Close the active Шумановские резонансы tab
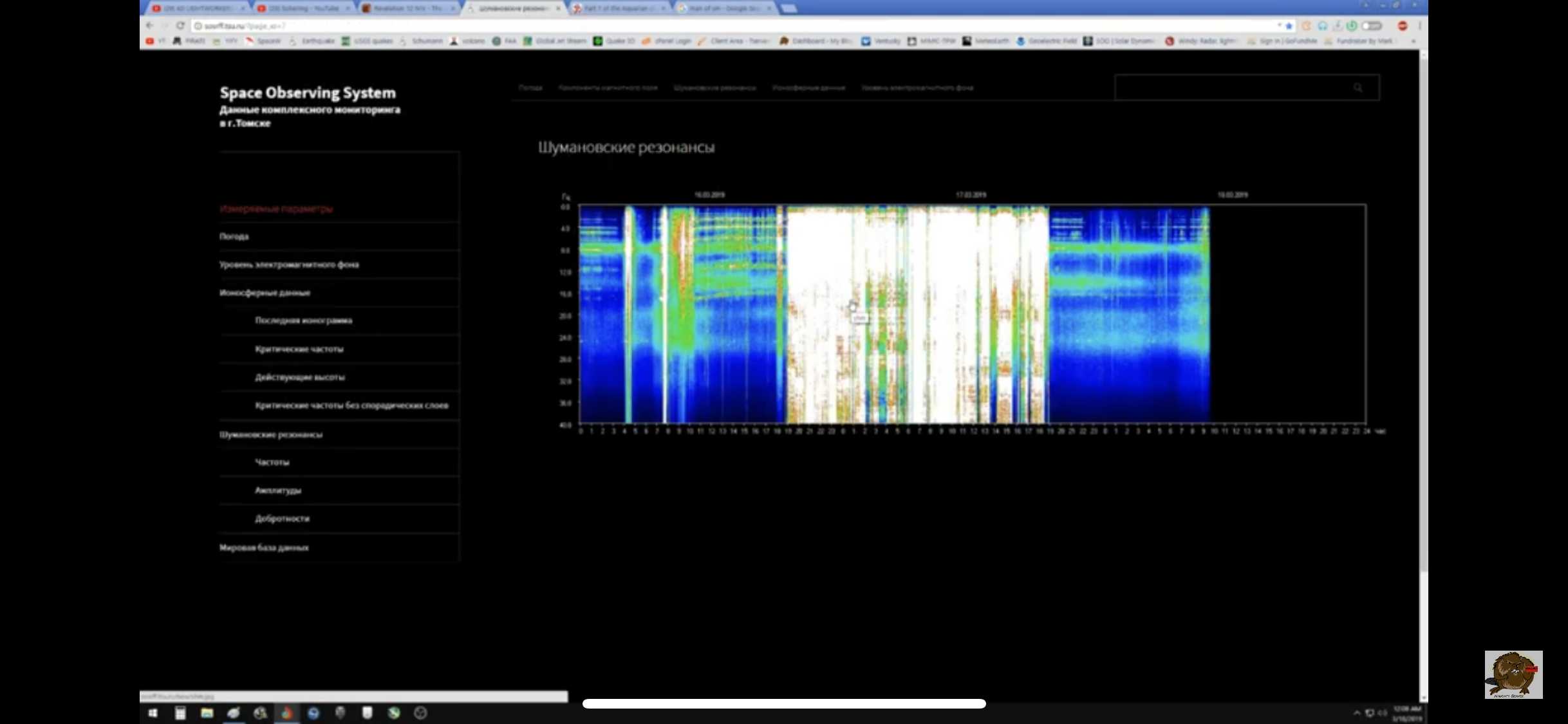 tap(558, 8)
